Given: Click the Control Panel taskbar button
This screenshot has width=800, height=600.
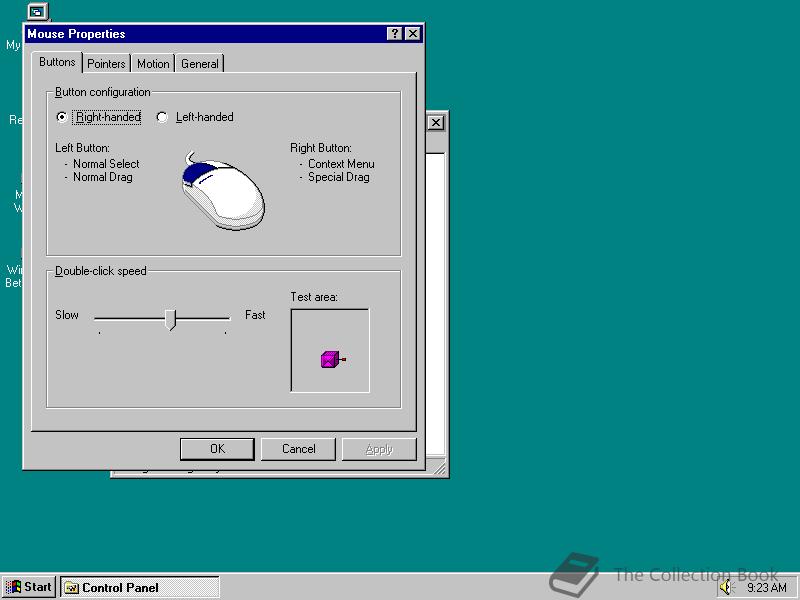Looking at the screenshot, I should (140, 587).
